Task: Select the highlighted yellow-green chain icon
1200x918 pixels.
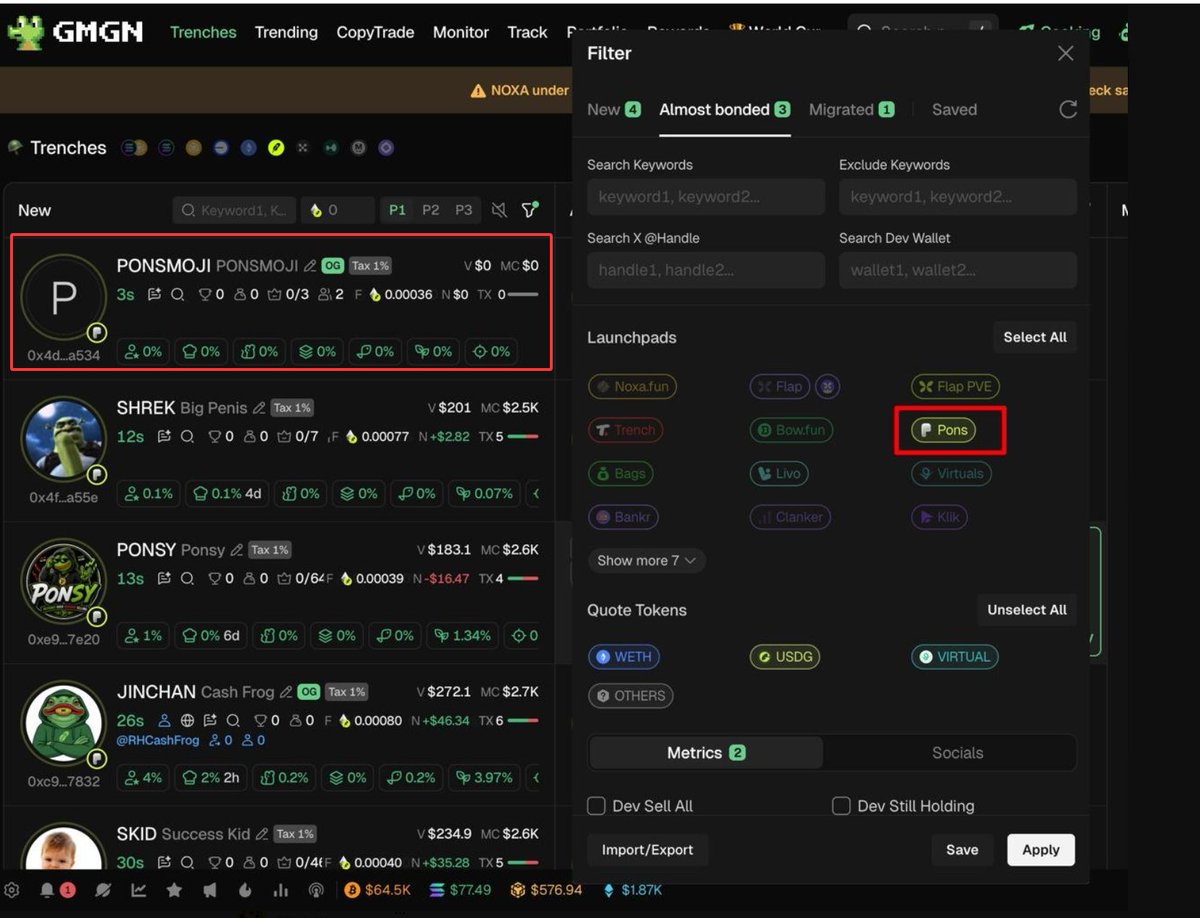Action: click(x=276, y=148)
